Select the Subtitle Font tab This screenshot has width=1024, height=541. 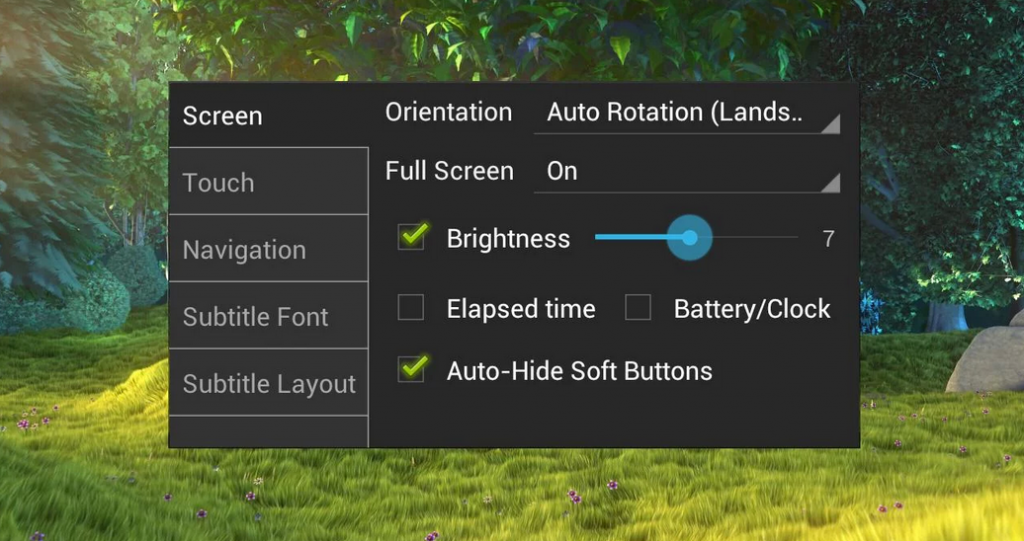(268, 317)
